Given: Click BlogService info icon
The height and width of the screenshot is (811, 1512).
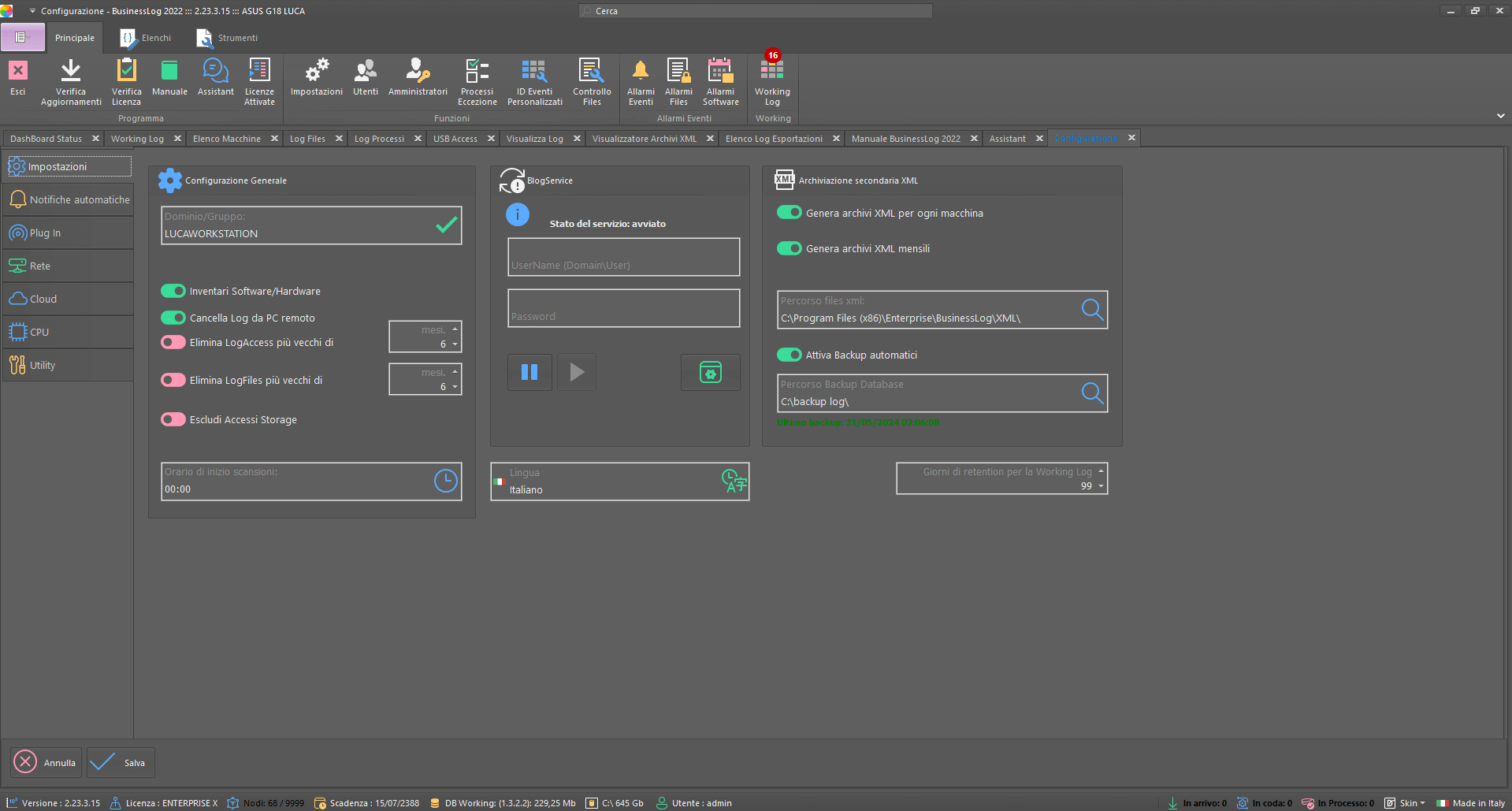Looking at the screenshot, I should (x=518, y=214).
